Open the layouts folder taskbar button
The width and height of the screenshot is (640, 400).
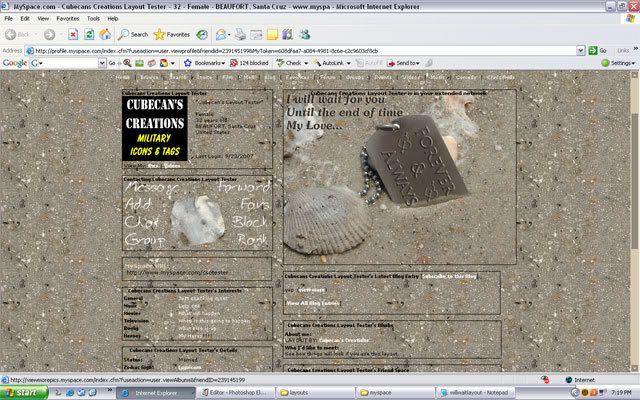tap(315, 393)
